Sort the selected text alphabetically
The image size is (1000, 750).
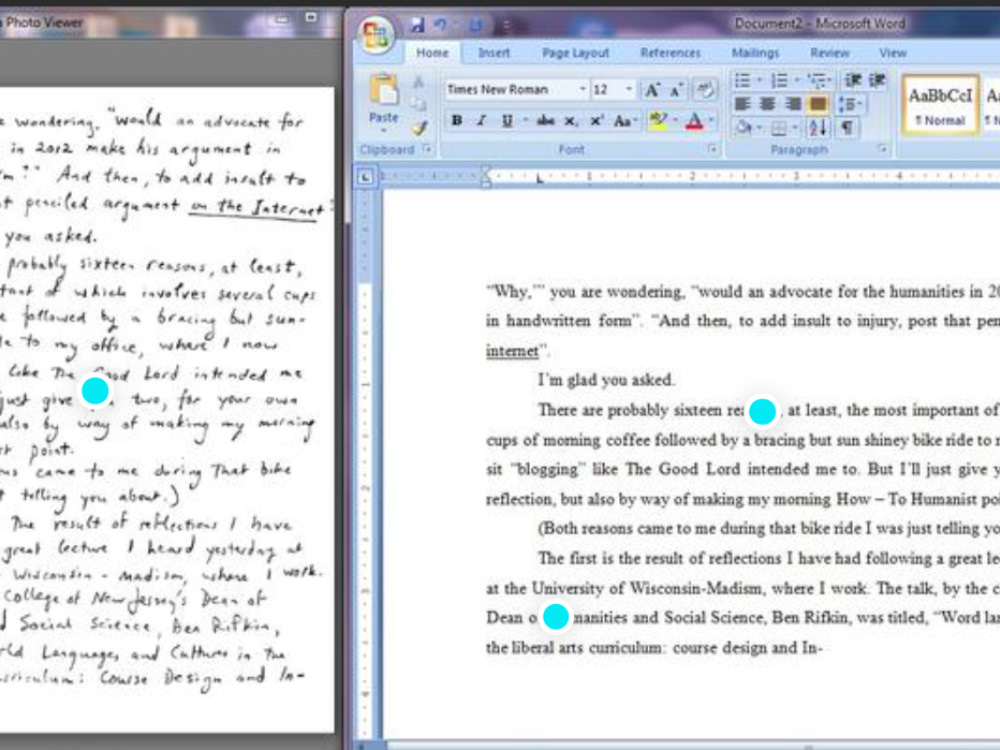click(x=818, y=128)
